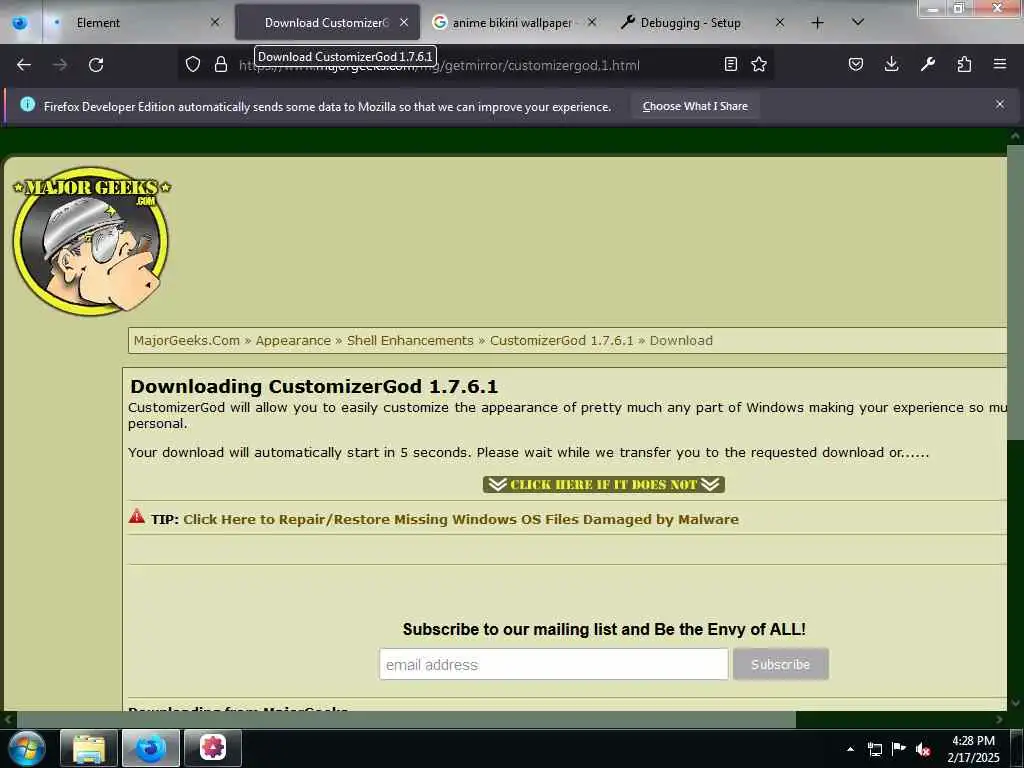1024x768 pixels.
Task: Open the clock showing 4:28 PM
Action: (x=973, y=749)
